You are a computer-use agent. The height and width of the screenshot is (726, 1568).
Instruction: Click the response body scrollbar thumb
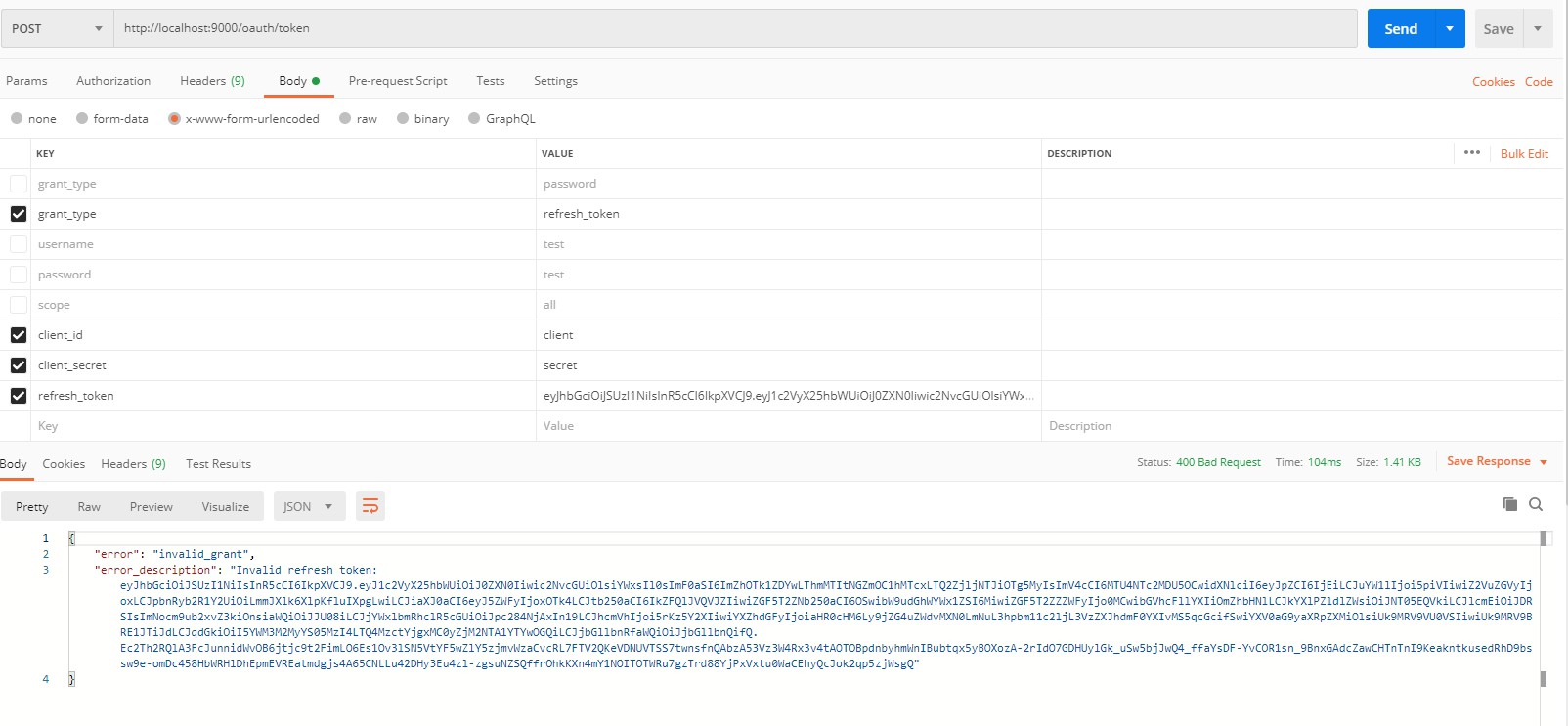click(1544, 538)
